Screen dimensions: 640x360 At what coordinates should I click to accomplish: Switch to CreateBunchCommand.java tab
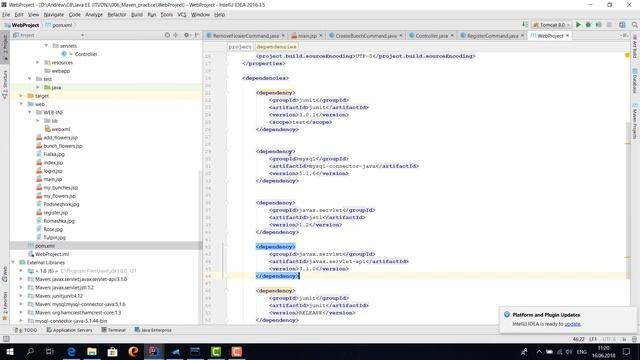point(366,36)
